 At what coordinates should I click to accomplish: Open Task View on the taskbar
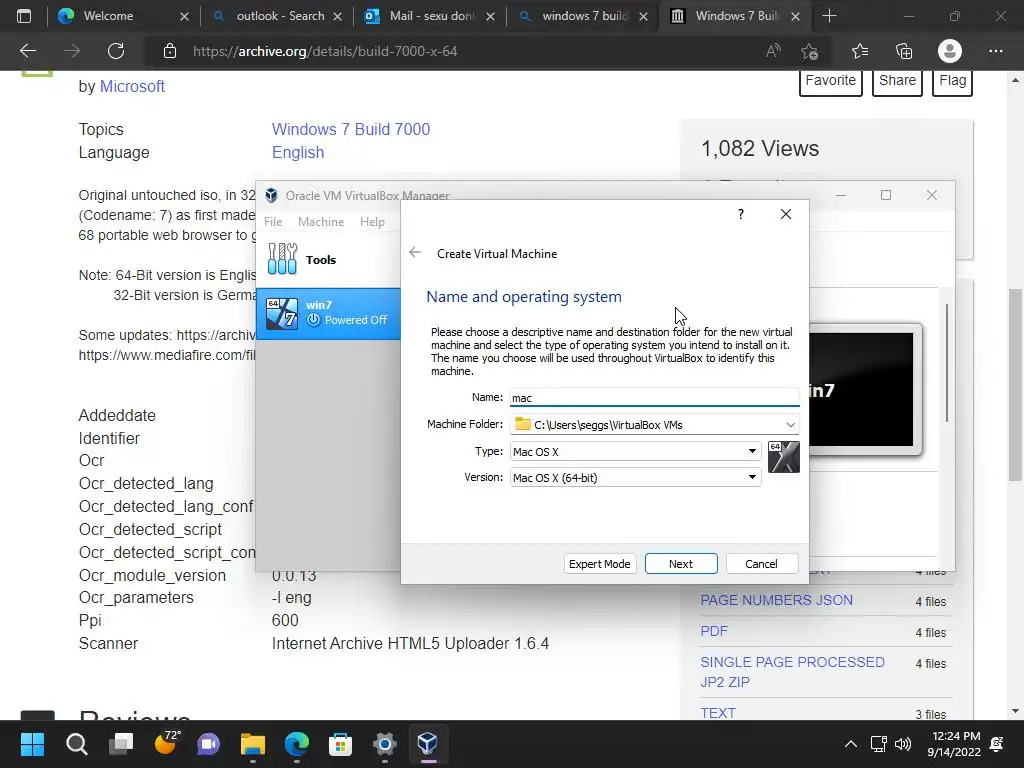click(121, 744)
